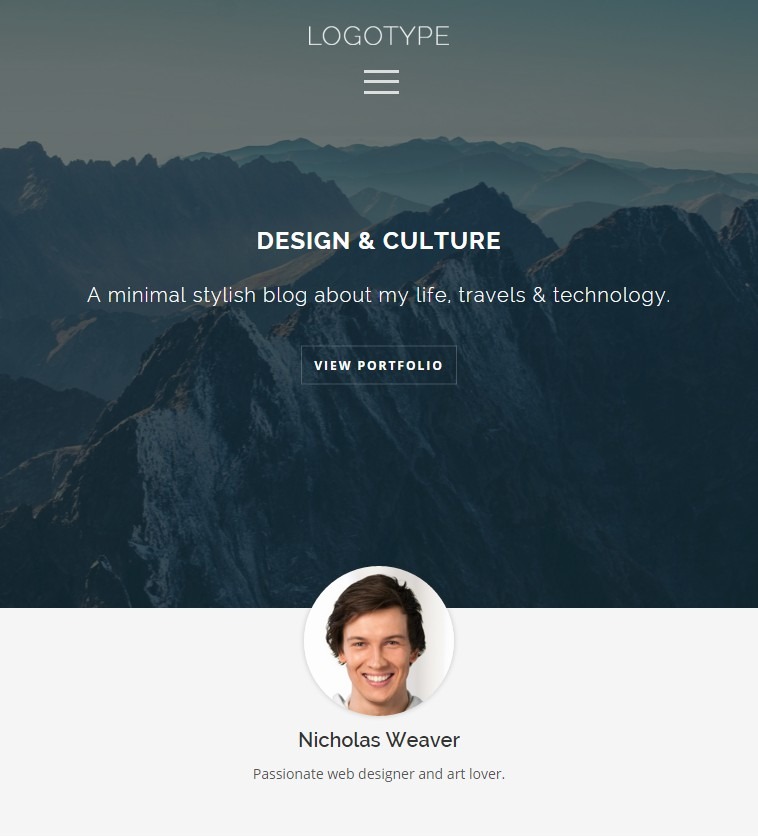Click the word DESIGN in the headline
The width and height of the screenshot is (758, 836).
click(303, 241)
